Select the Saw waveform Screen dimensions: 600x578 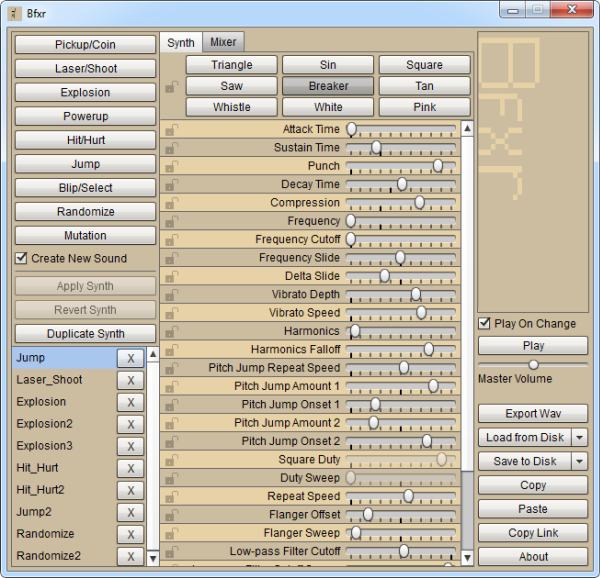(x=232, y=86)
